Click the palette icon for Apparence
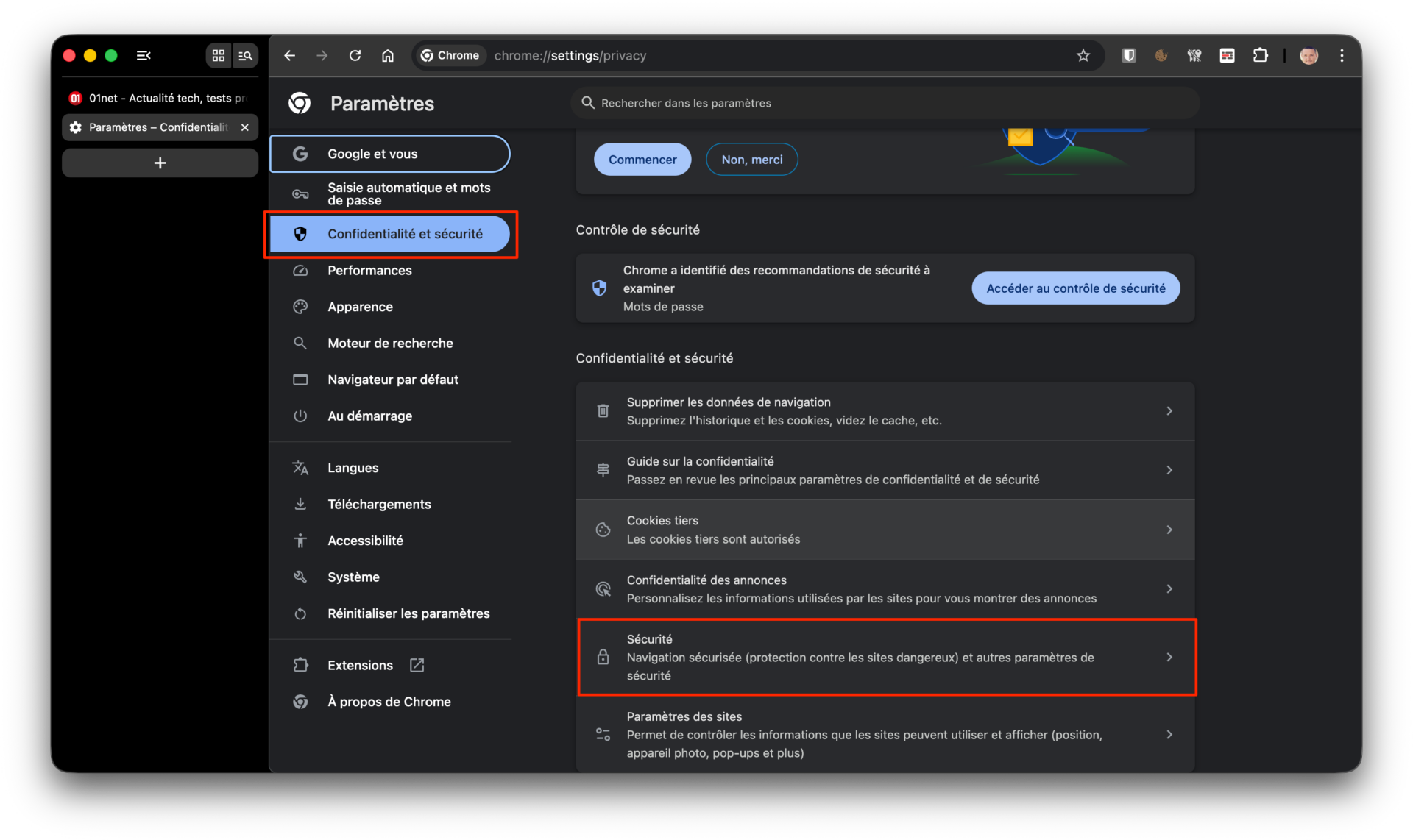The image size is (1413, 840). 301,307
